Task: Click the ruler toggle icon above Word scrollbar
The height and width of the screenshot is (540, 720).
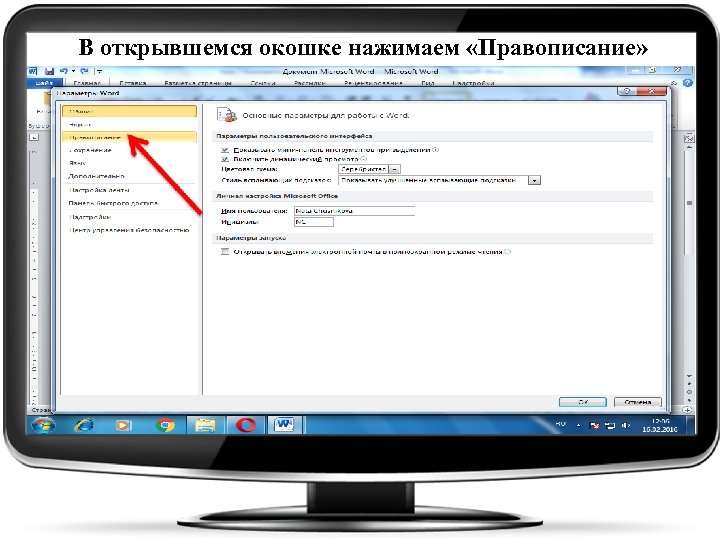Action: click(689, 137)
